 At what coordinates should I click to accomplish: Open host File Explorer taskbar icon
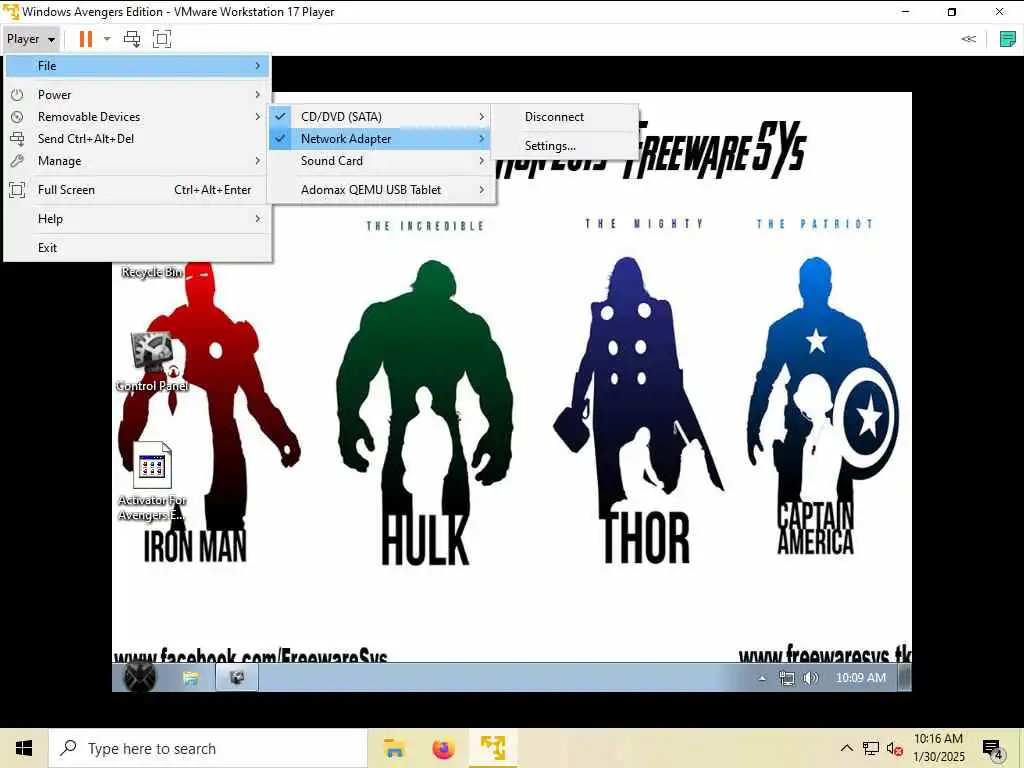coord(394,748)
